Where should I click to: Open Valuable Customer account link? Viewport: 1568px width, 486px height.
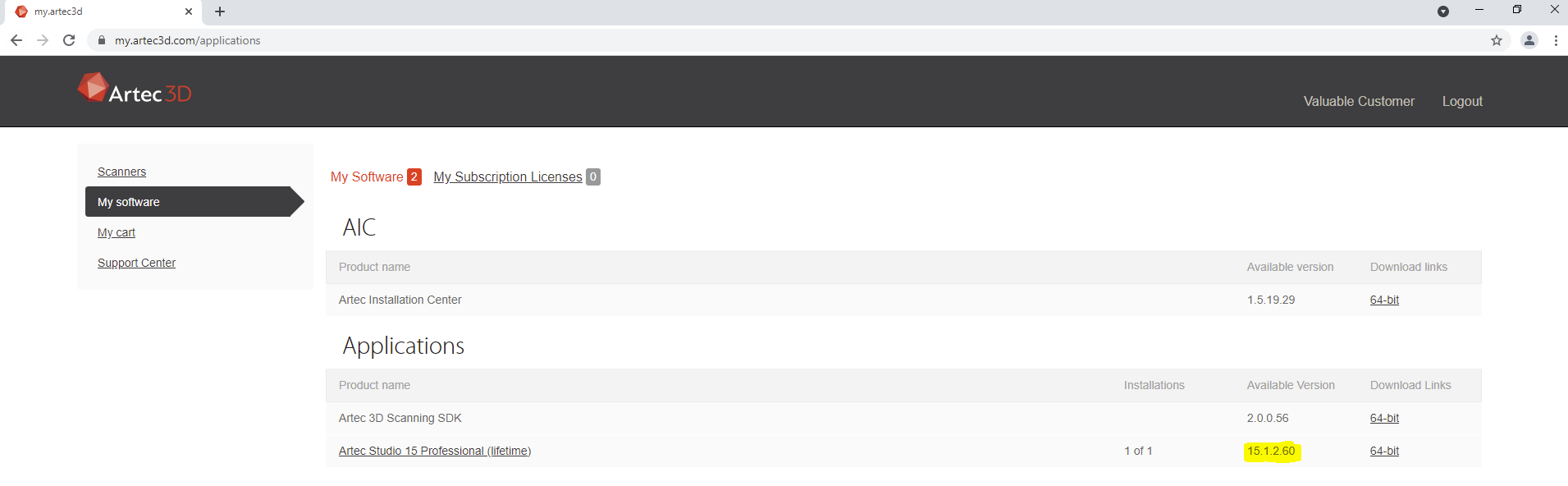[x=1359, y=101]
